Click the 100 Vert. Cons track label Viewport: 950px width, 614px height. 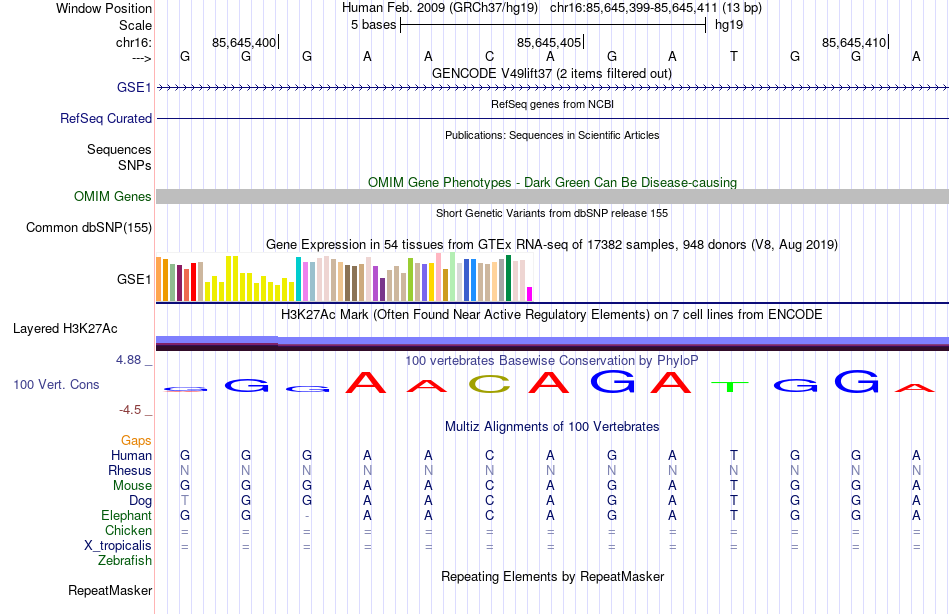click(x=56, y=384)
